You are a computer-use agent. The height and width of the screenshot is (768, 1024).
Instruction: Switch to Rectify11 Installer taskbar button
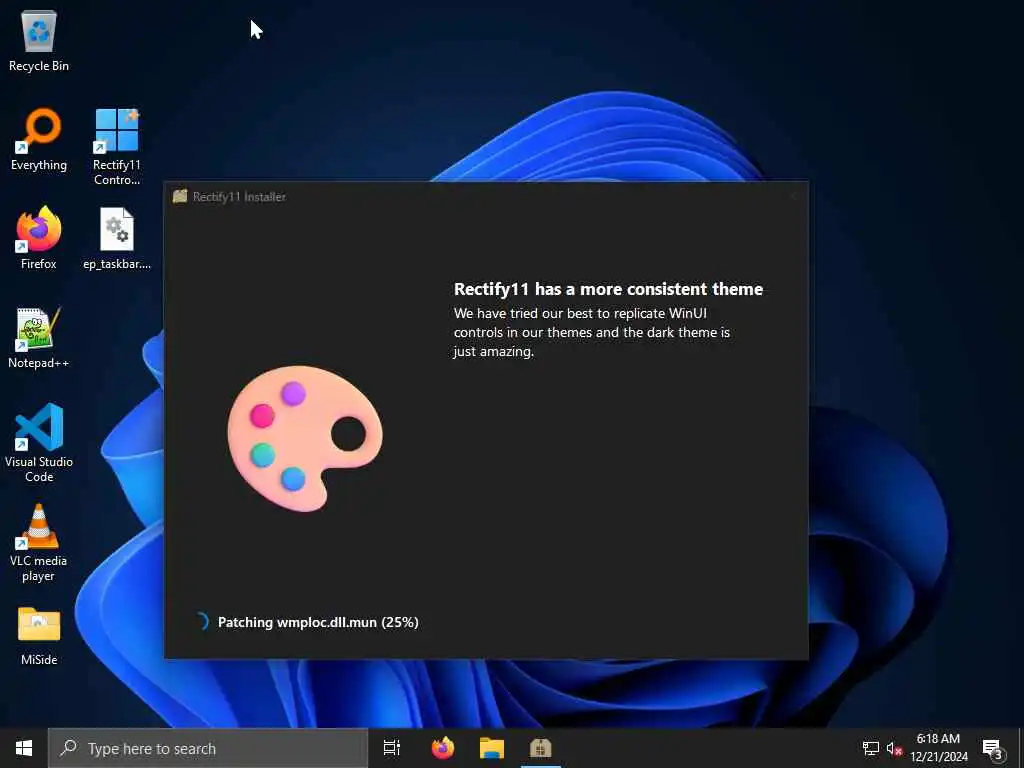541,748
